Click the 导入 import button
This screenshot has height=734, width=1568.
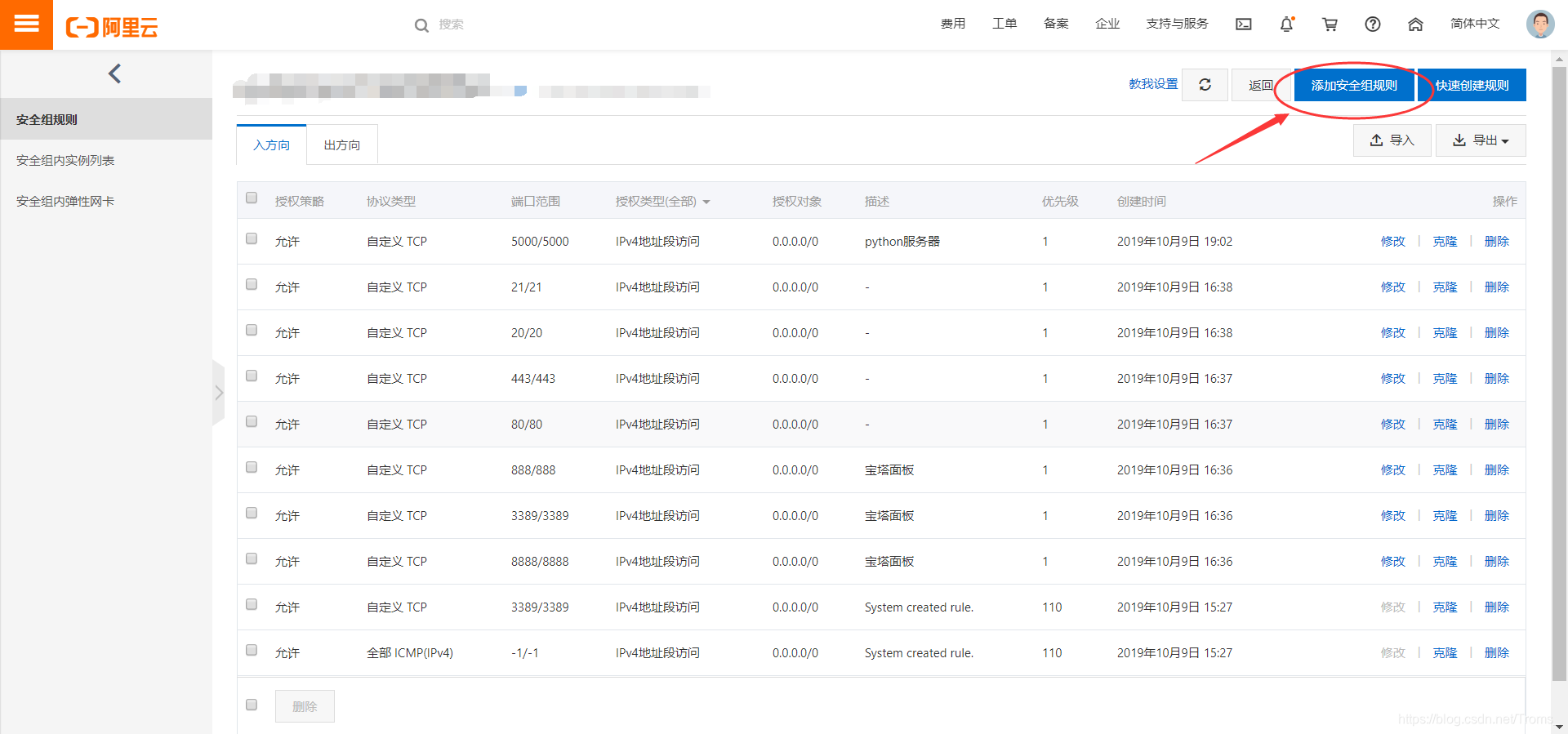1392,140
